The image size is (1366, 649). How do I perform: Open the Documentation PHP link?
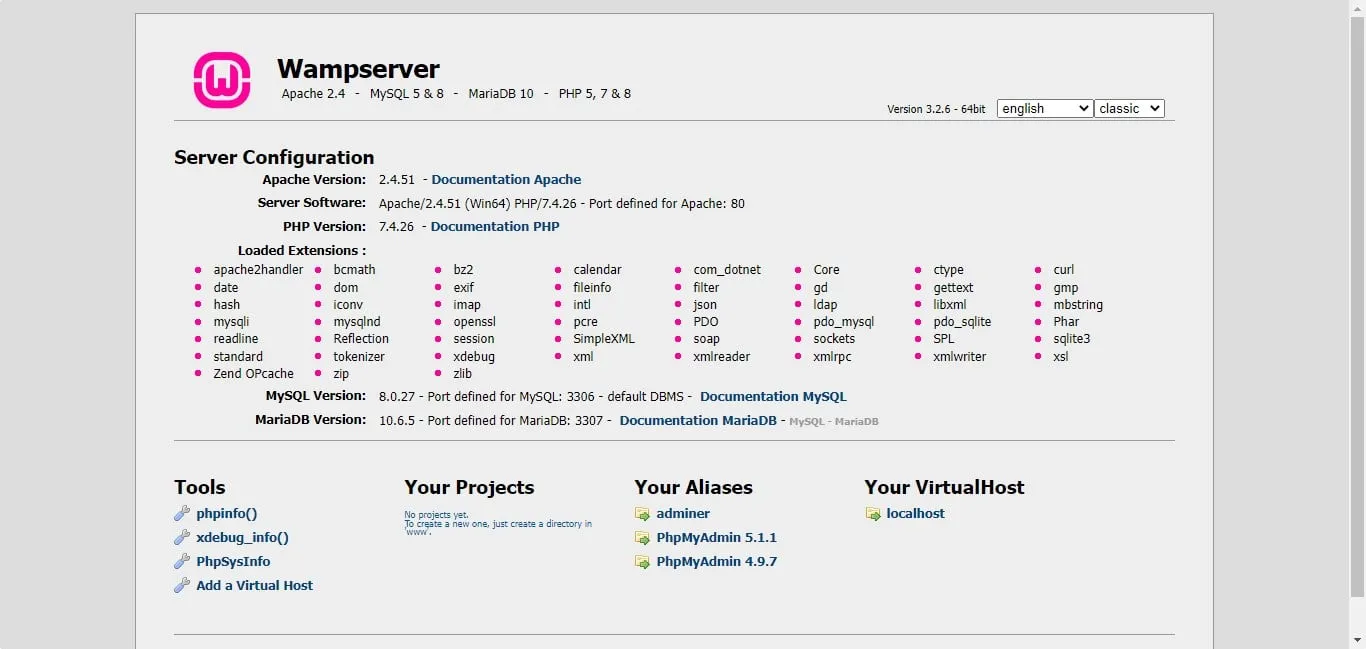point(495,227)
